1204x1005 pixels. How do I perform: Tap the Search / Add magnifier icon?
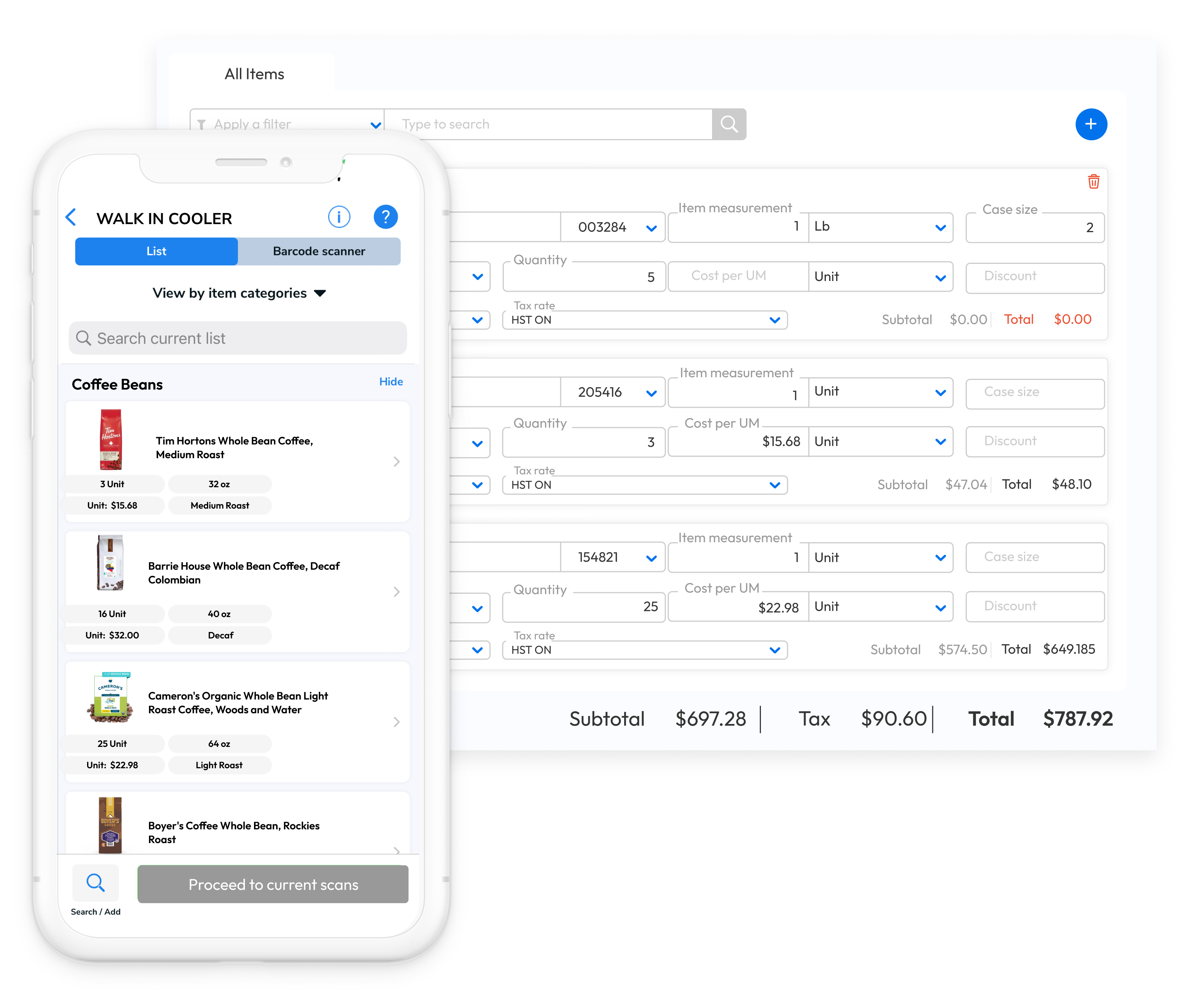point(95,882)
